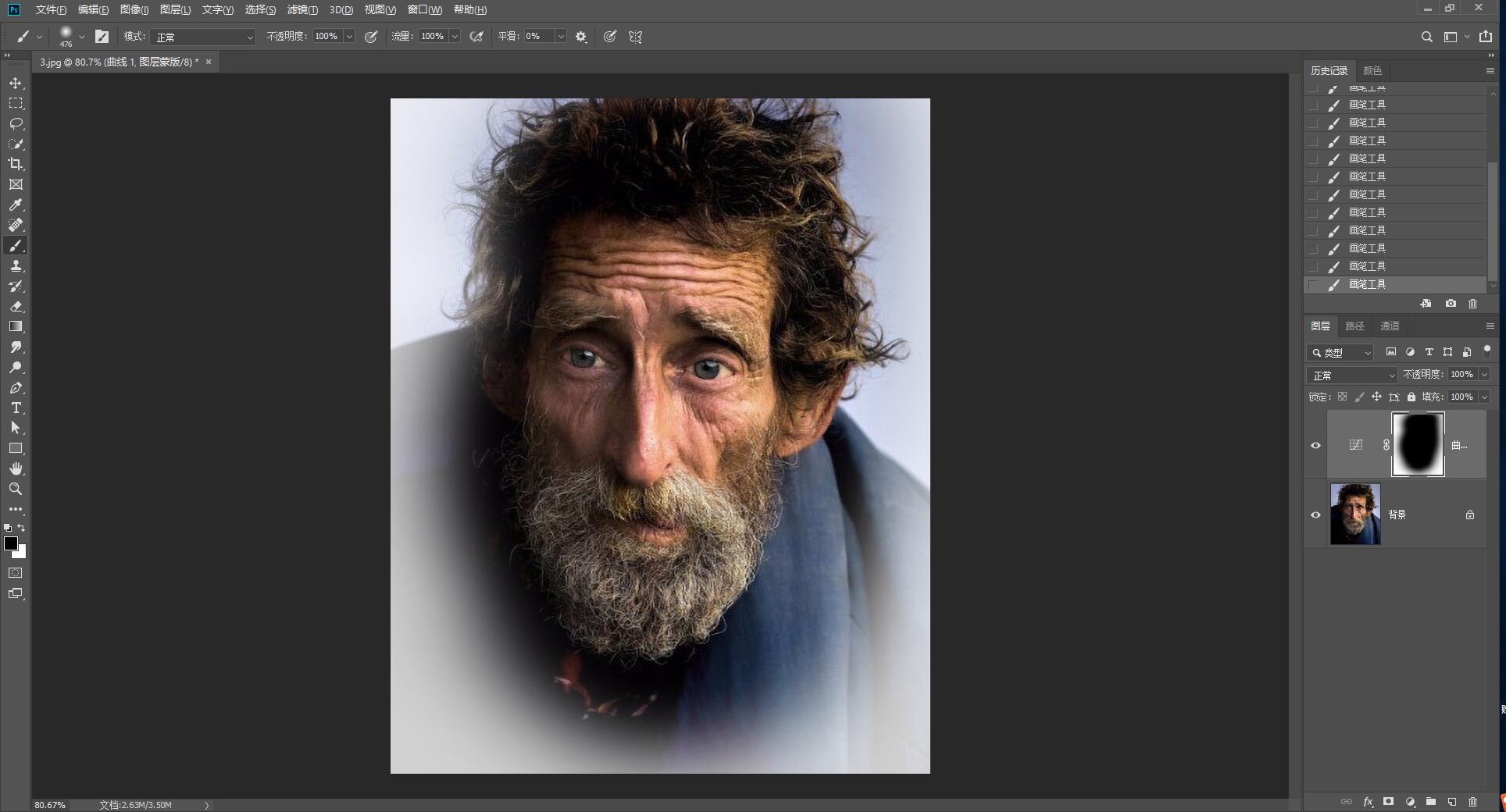Select the Brush tool in left toolbar
1506x812 pixels.
coord(16,245)
